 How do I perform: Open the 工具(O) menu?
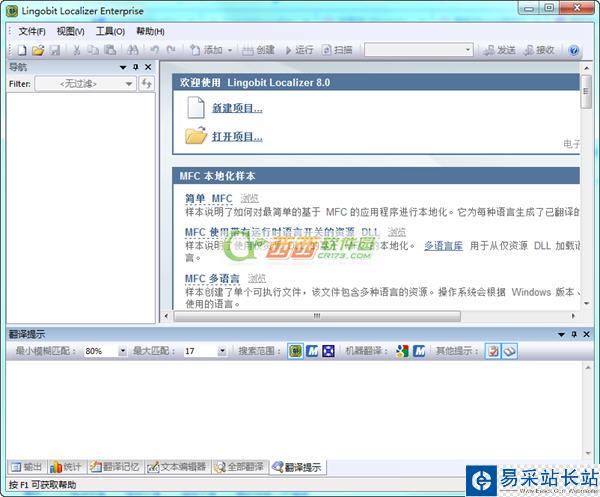110,31
